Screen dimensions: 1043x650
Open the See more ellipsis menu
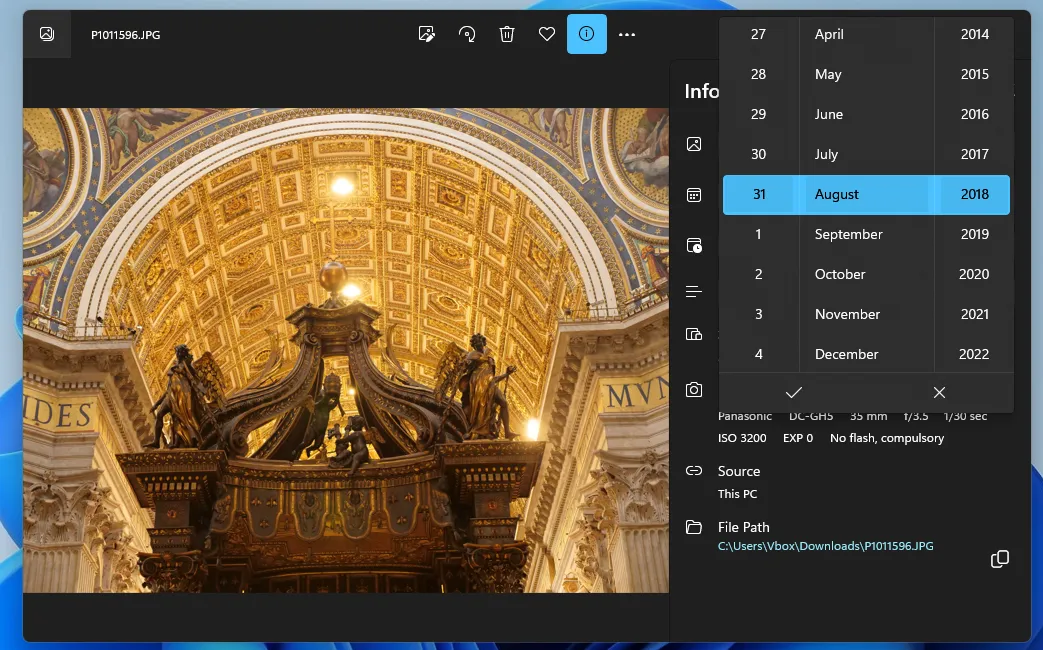[627, 33]
